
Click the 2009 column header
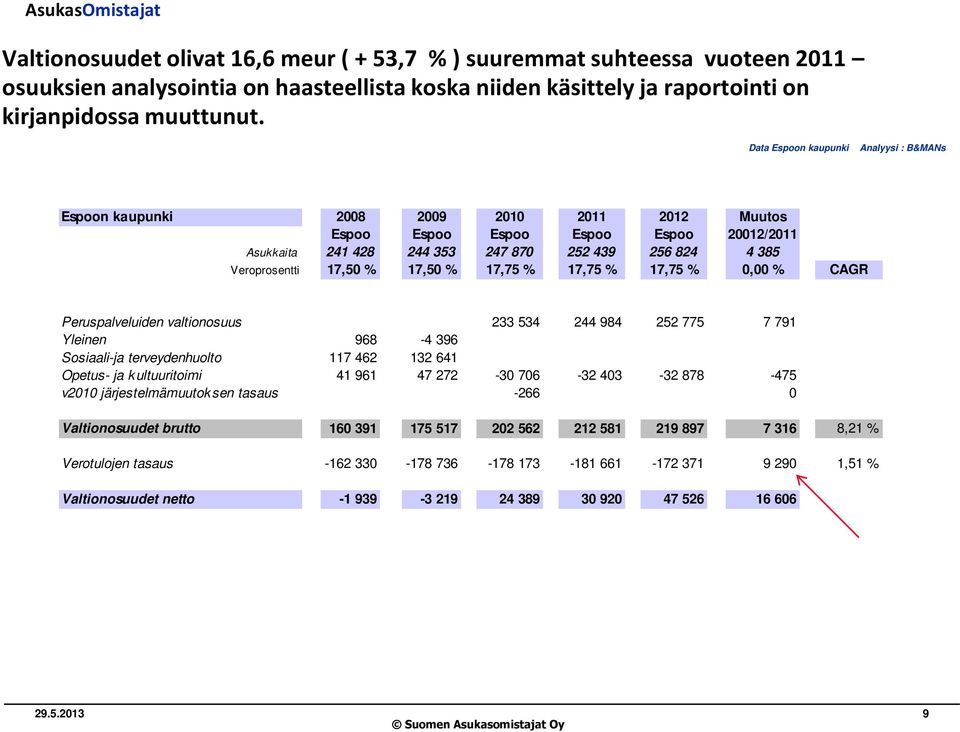pyautogui.click(x=432, y=217)
